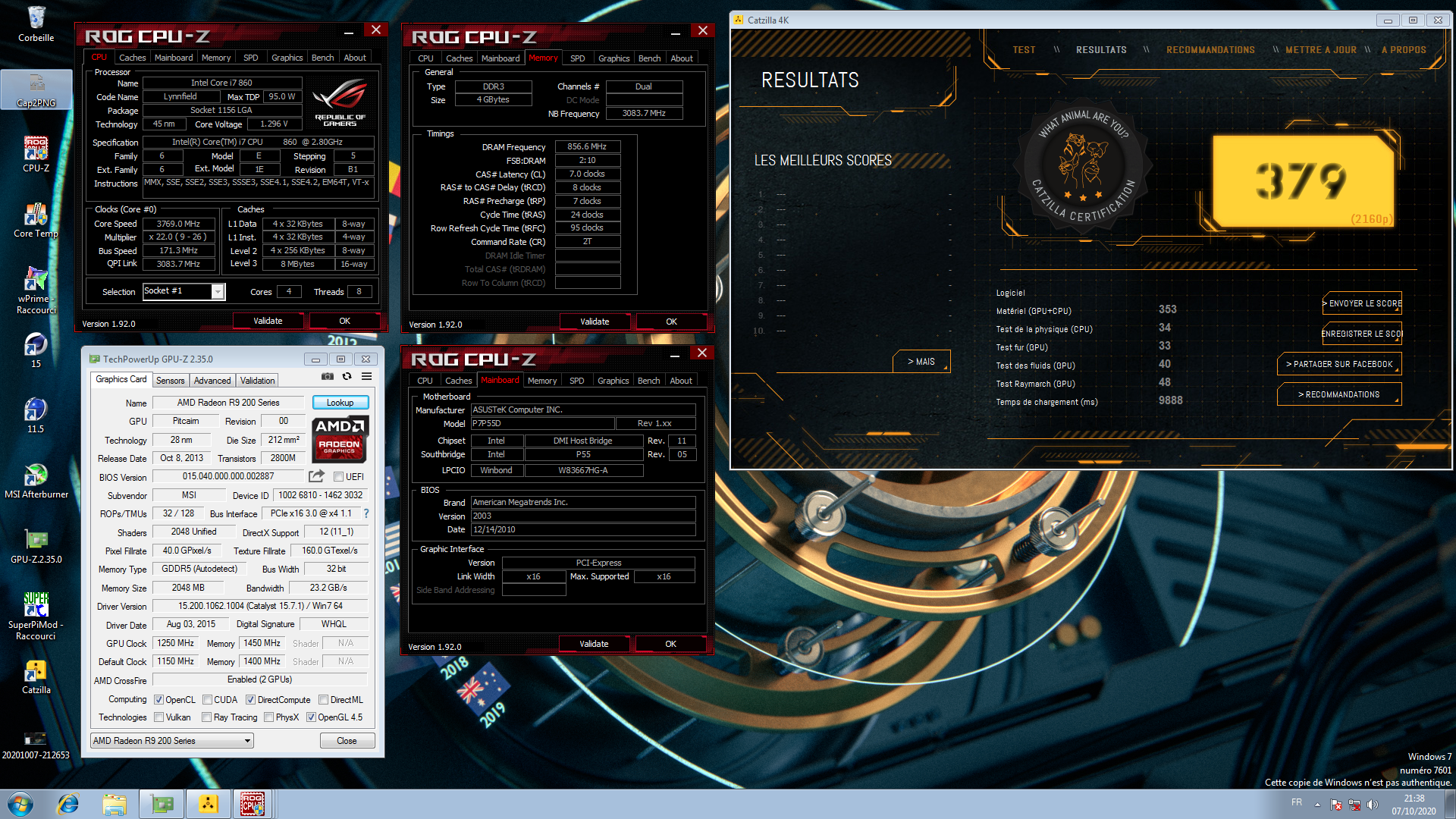
Task: Open the Catzilla desktop shortcut
Action: click(x=36, y=677)
